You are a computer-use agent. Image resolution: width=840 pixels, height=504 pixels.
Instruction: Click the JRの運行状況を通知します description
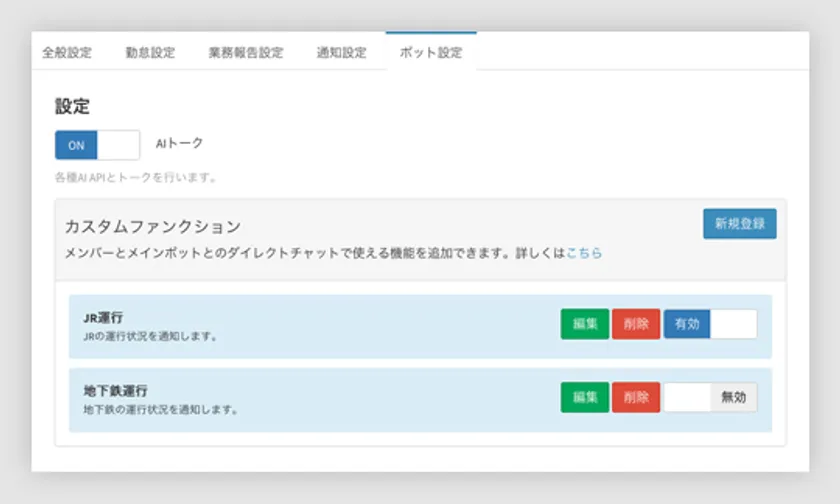point(150,337)
